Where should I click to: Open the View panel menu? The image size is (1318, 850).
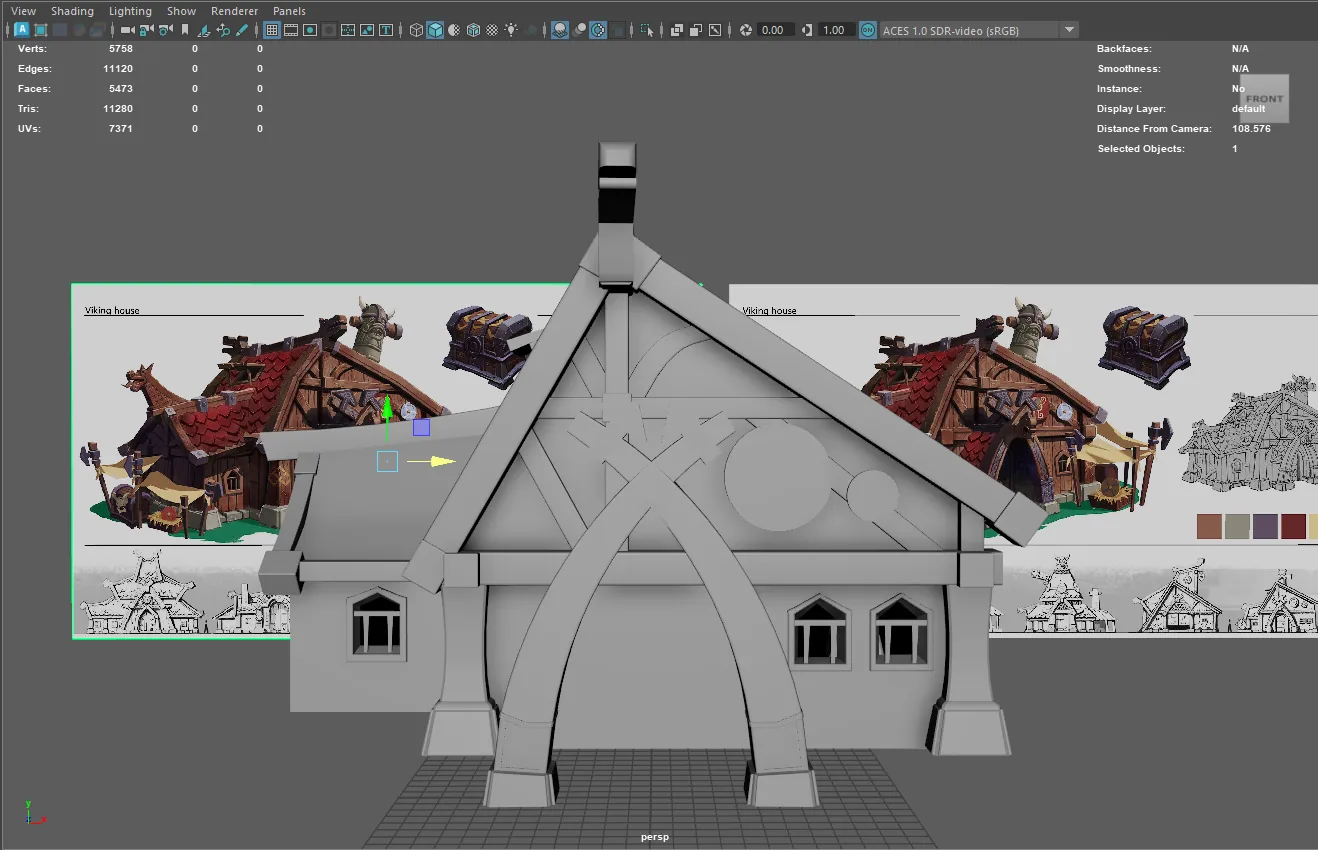23,11
